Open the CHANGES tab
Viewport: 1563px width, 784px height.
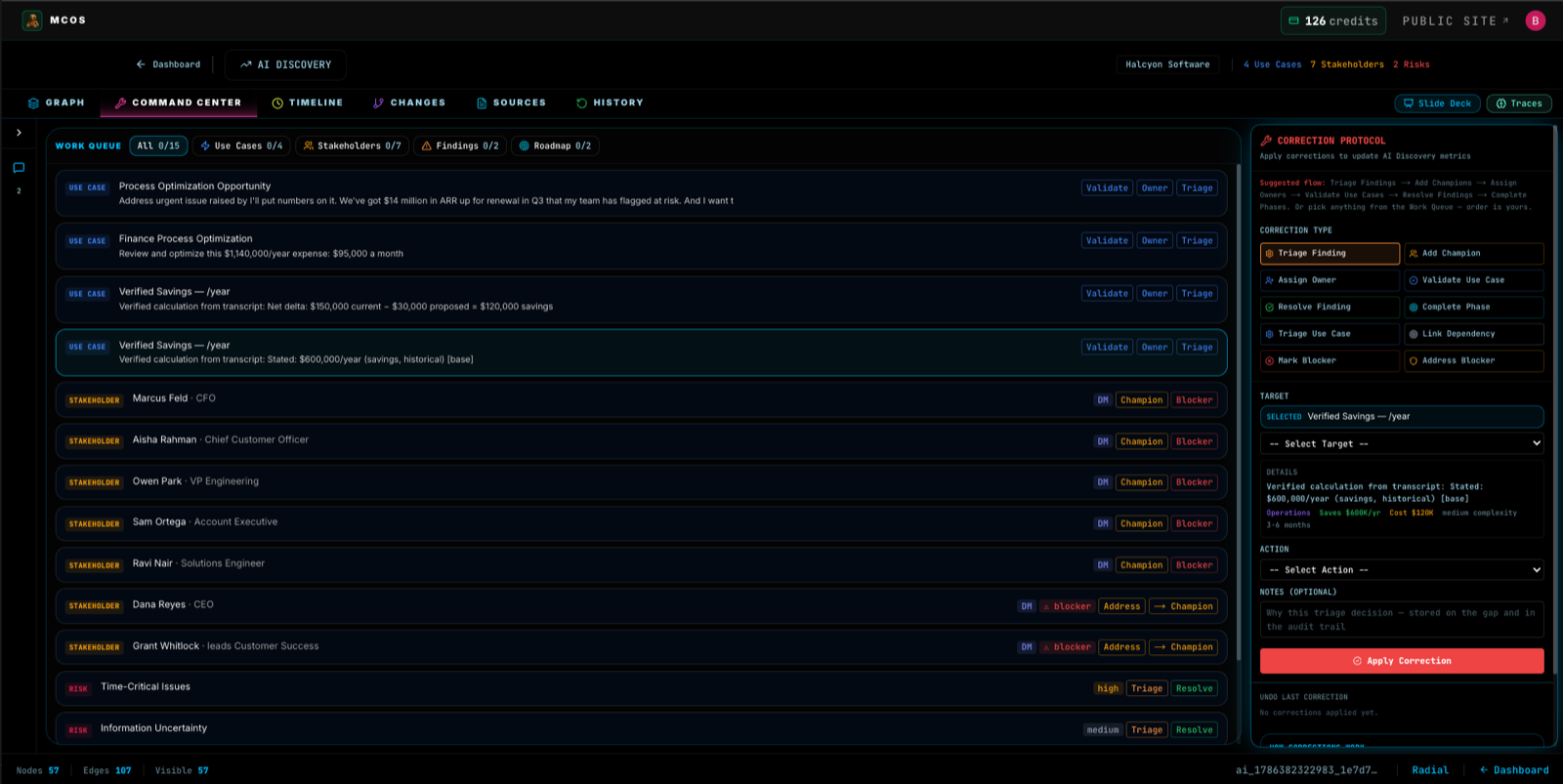click(x=409, y=103)
